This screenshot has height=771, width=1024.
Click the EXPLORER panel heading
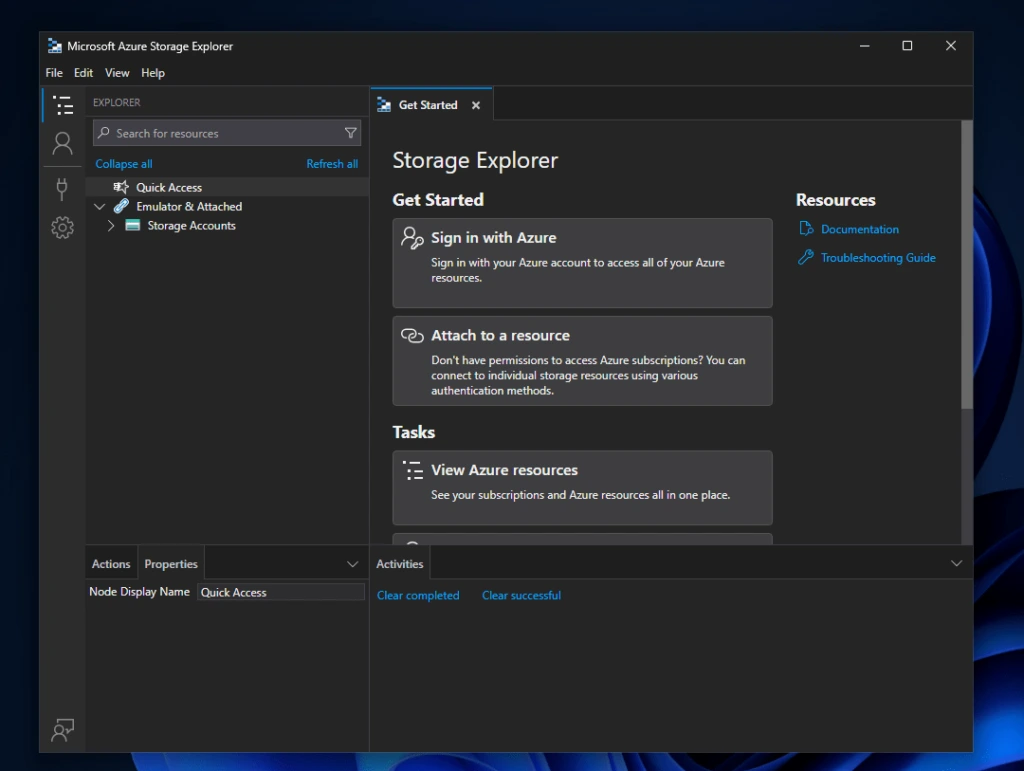pos(117,102)
